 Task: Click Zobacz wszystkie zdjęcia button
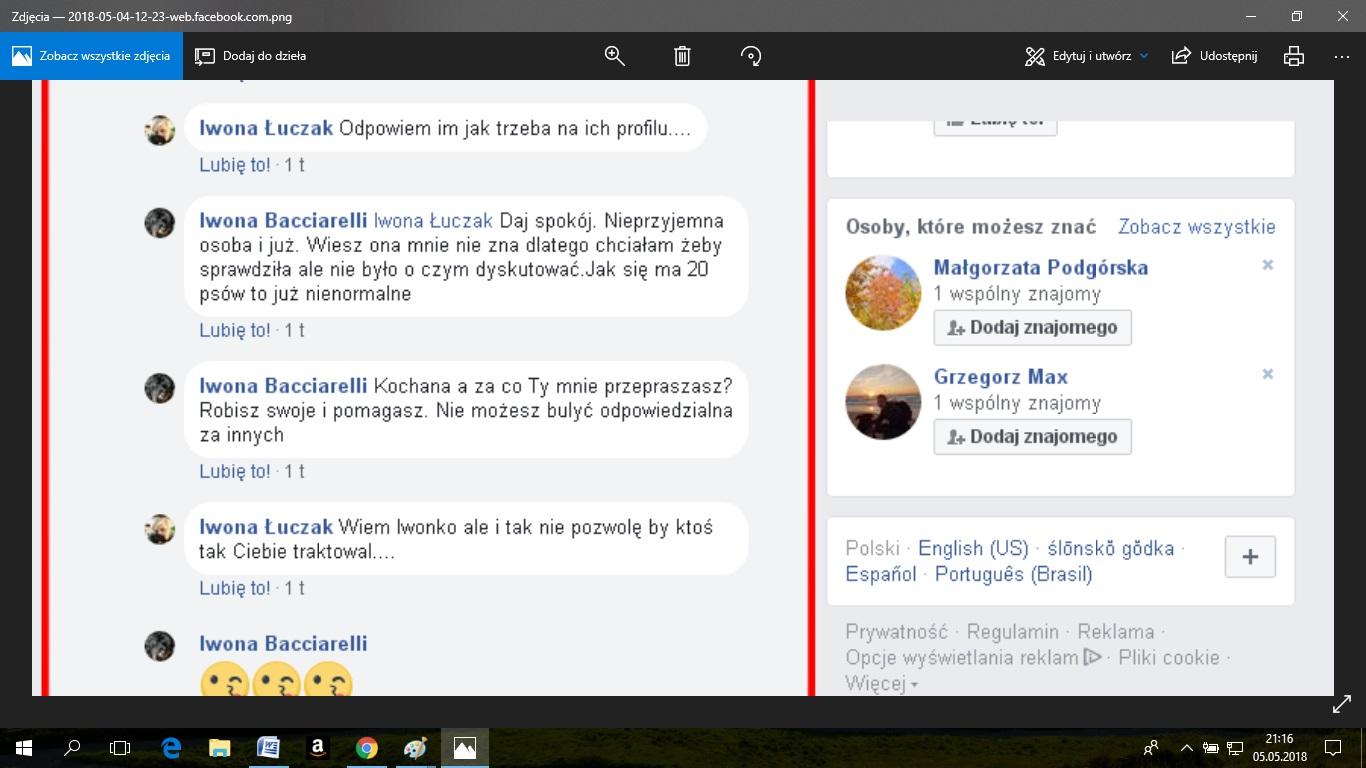click(x=91, y=56)
